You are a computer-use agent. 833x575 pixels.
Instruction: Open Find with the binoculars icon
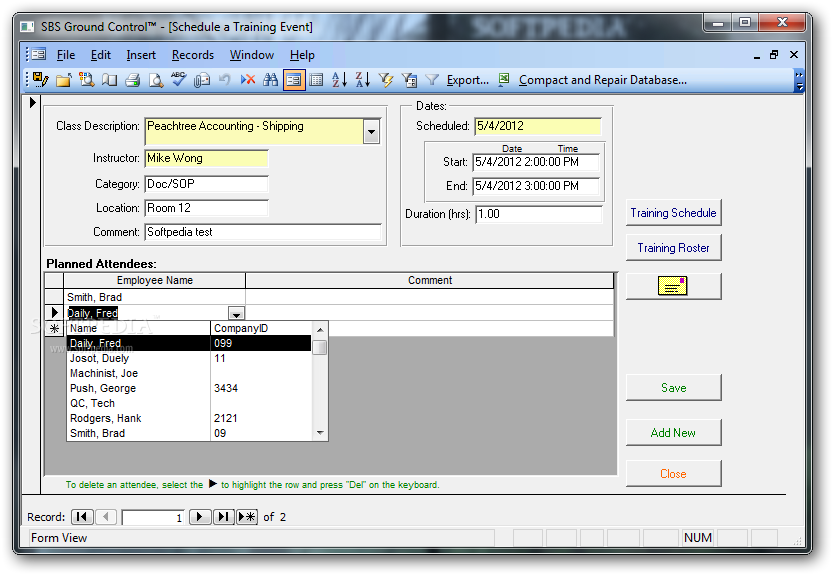pyautogui.click(x=270, y=80)
